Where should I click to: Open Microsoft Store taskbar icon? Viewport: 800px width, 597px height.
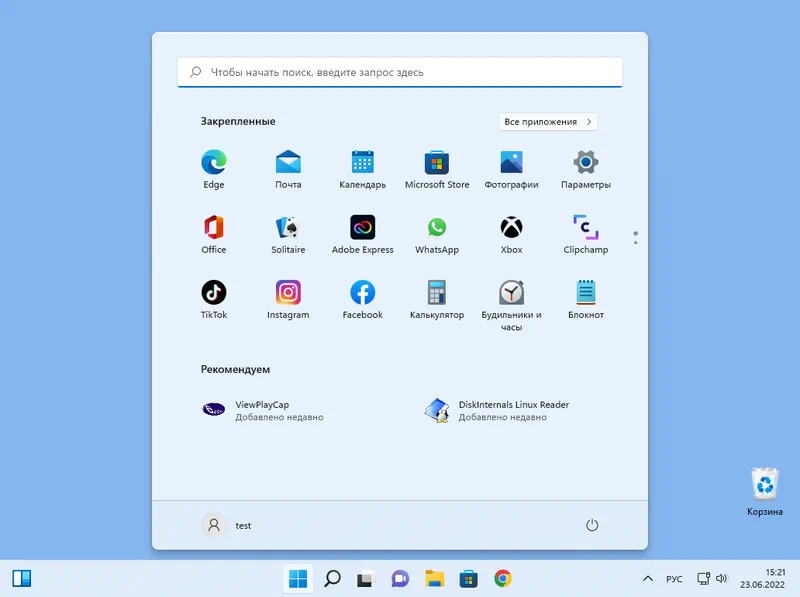point(468,579)
